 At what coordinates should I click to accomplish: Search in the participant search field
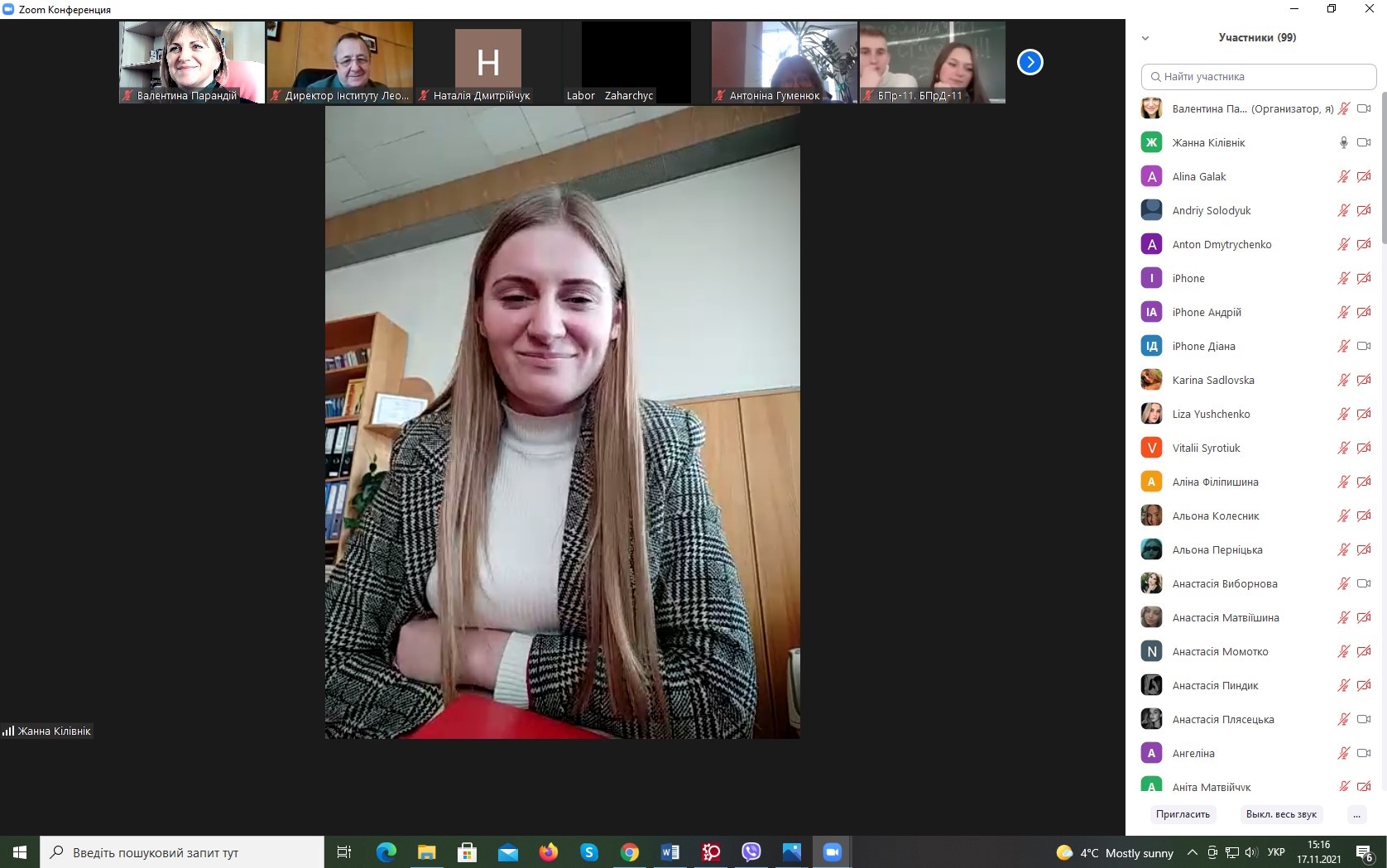click(x=1258, y=77)
